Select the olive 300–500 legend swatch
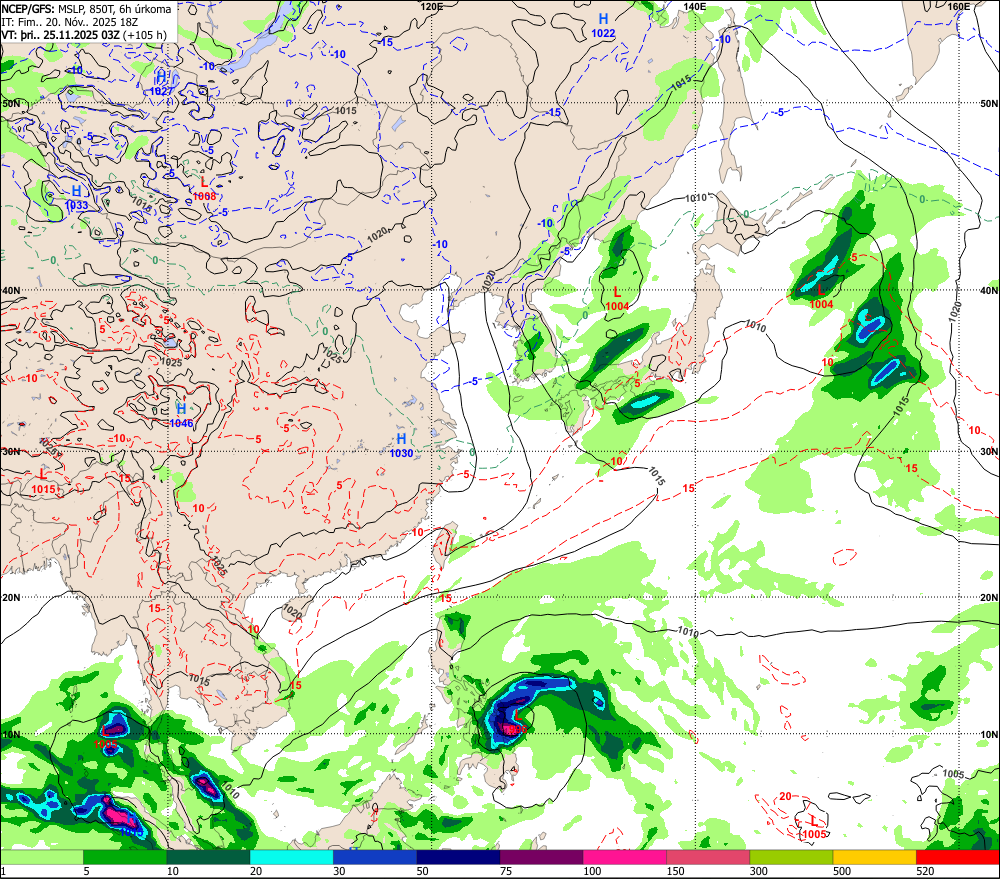The height and width of the screenshot is (879, 1000). (791, 857)
